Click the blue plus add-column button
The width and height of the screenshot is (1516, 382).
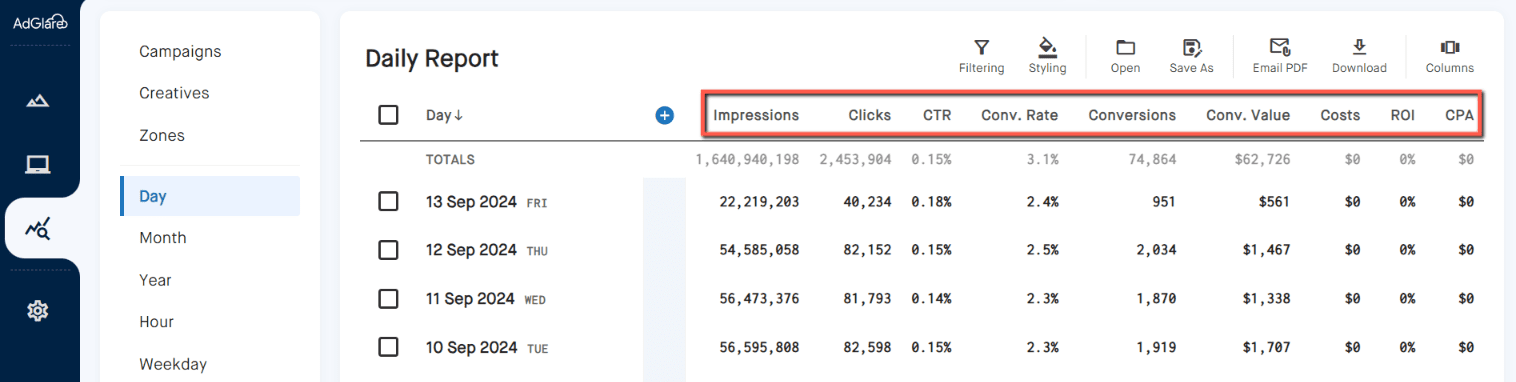pyautogui.click(x=664, y=115)
